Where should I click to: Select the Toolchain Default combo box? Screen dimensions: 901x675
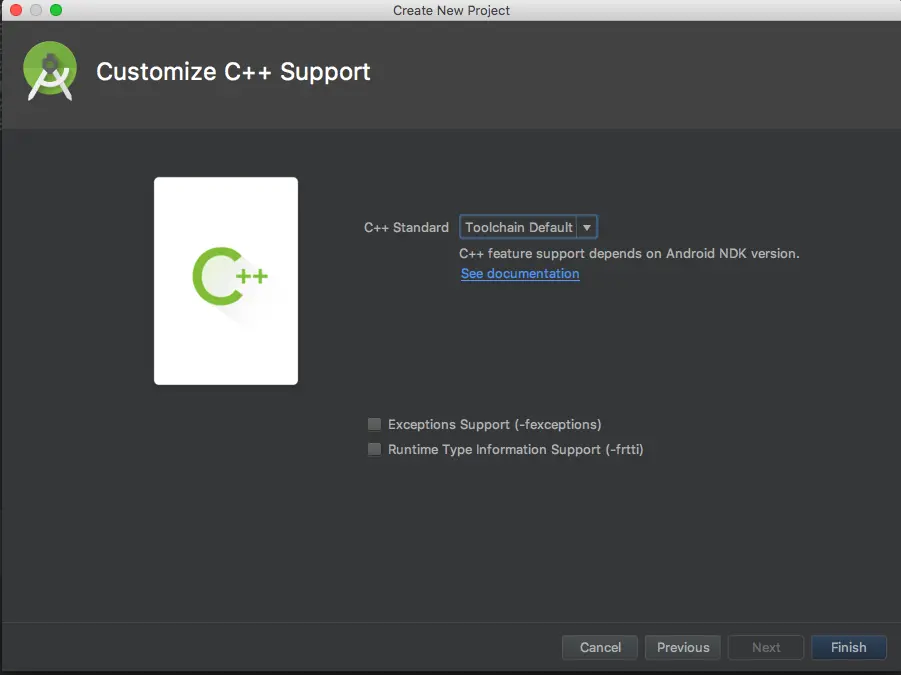pyautogui.click(x=528, y=227)
